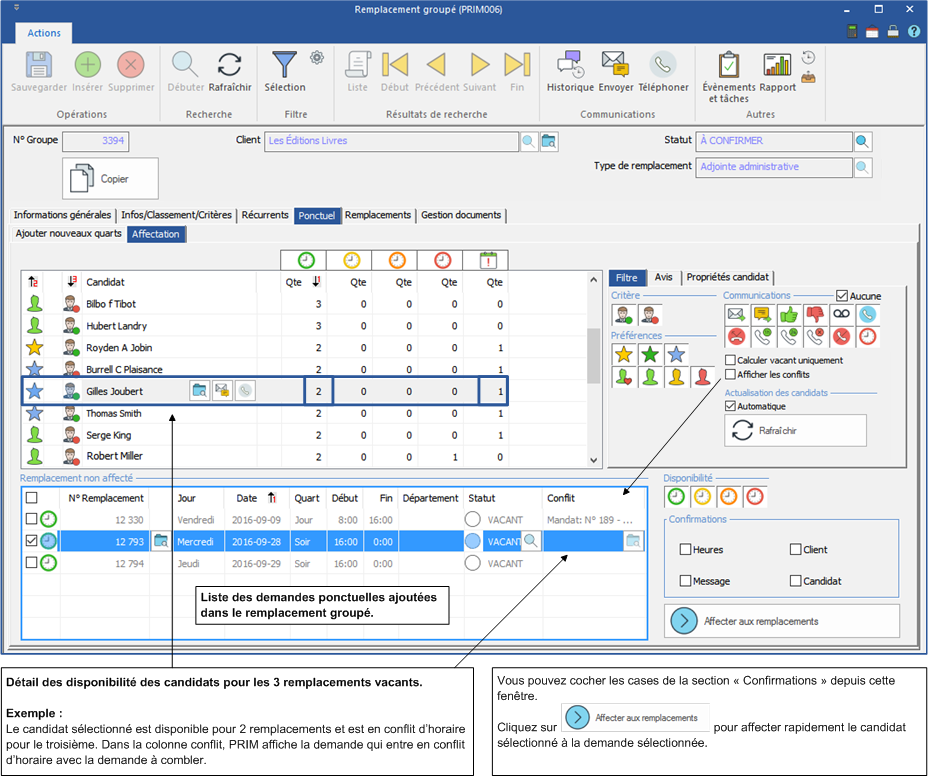Open Évènements et tâches
Image resolution: width=928 pixels, height=776 pixels.
click(729, 65)
